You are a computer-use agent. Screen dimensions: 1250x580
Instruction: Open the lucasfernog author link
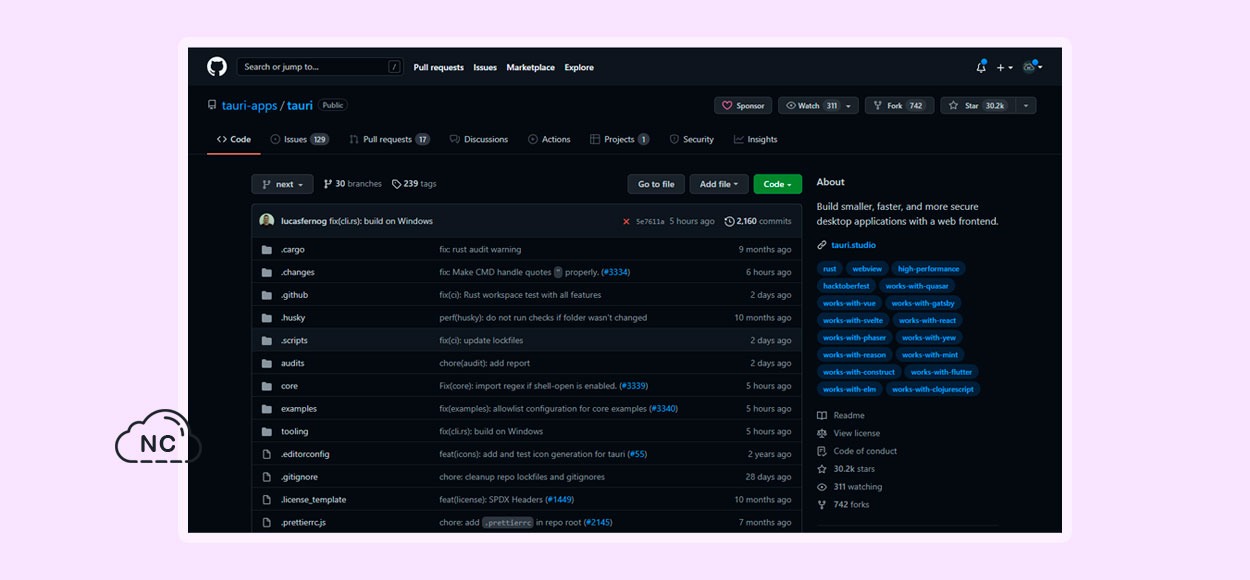pyautogui.click(x=304, y=221)
